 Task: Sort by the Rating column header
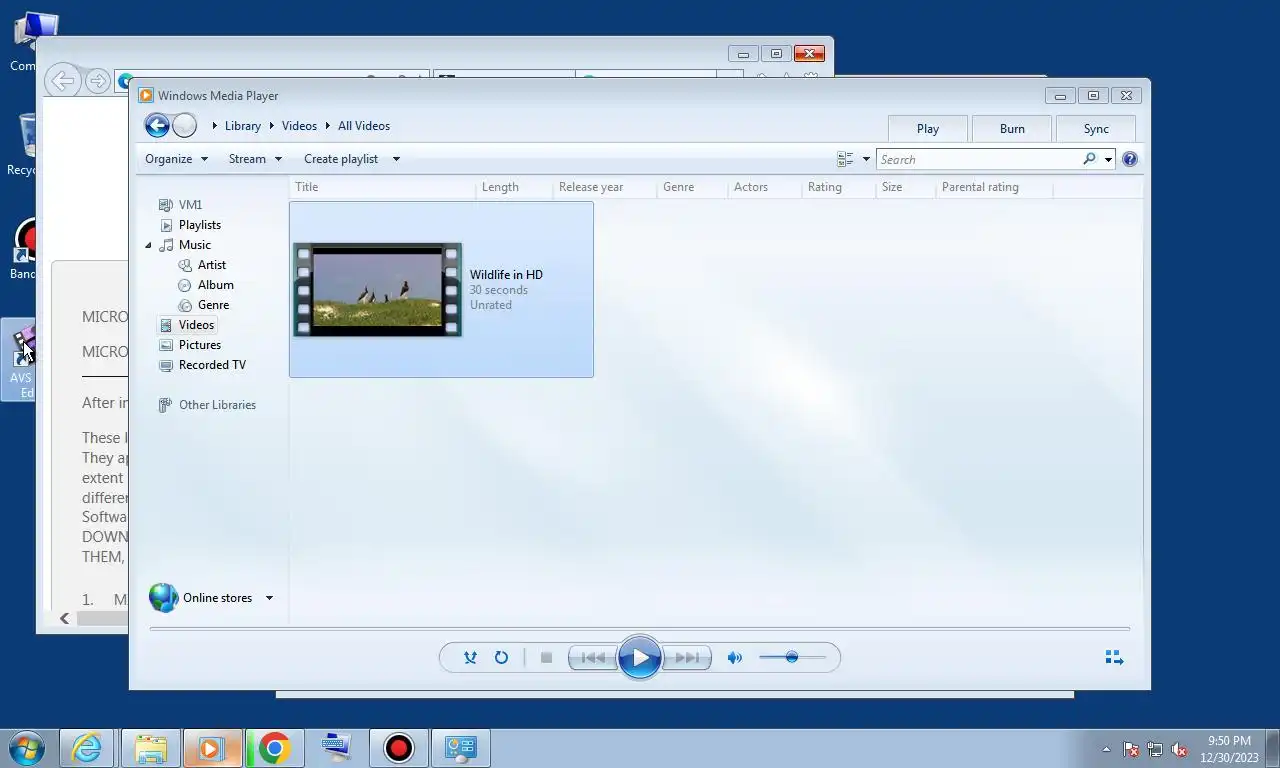(x=838, y=187)
